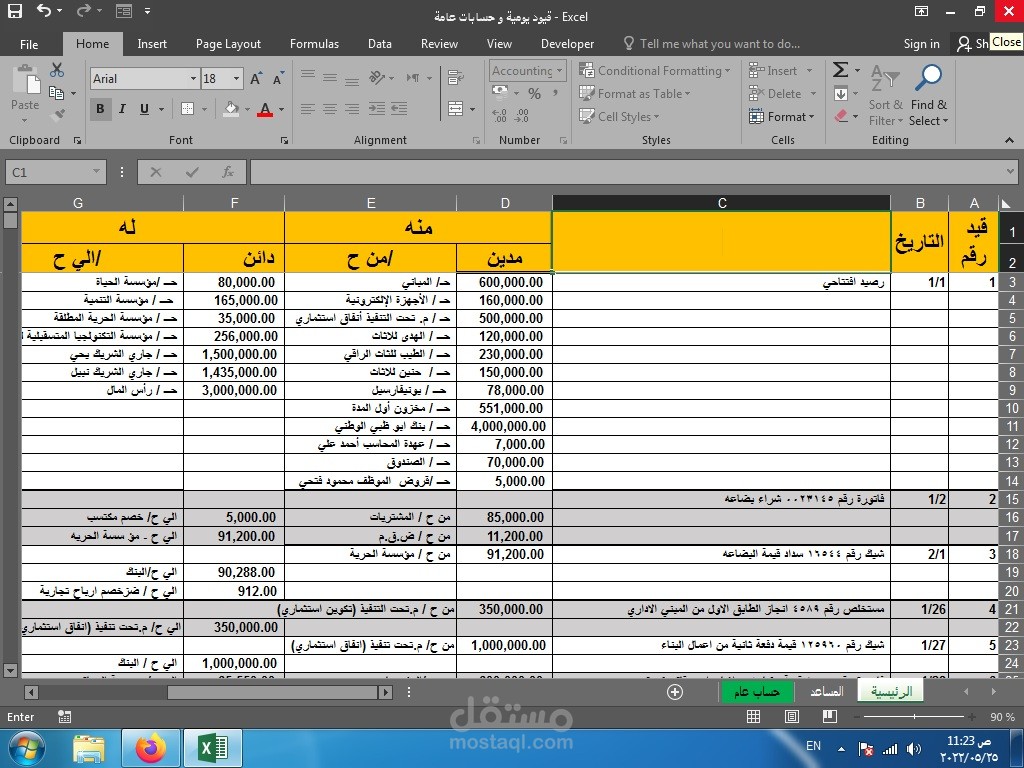Apply the red Font Color A
The width and height of the screenshot is (1024, 768).
(264, 109)
